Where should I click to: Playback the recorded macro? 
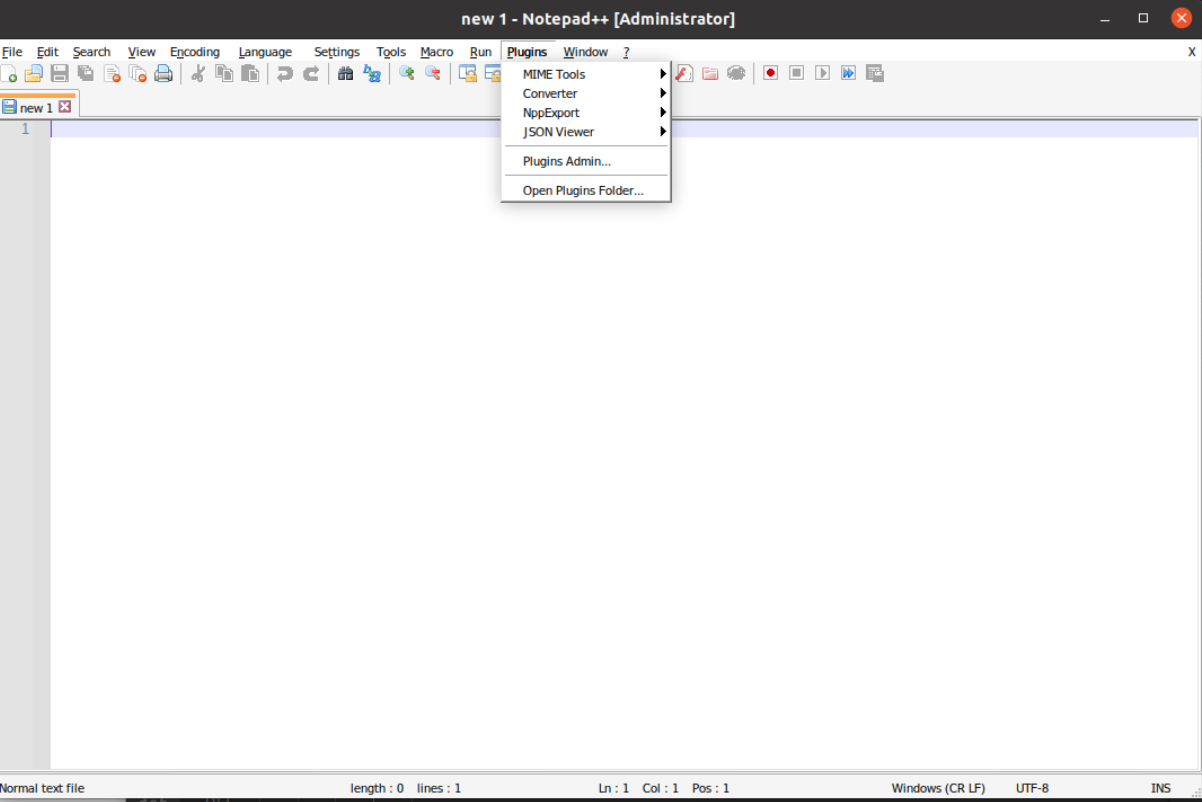tap(822, 73)
